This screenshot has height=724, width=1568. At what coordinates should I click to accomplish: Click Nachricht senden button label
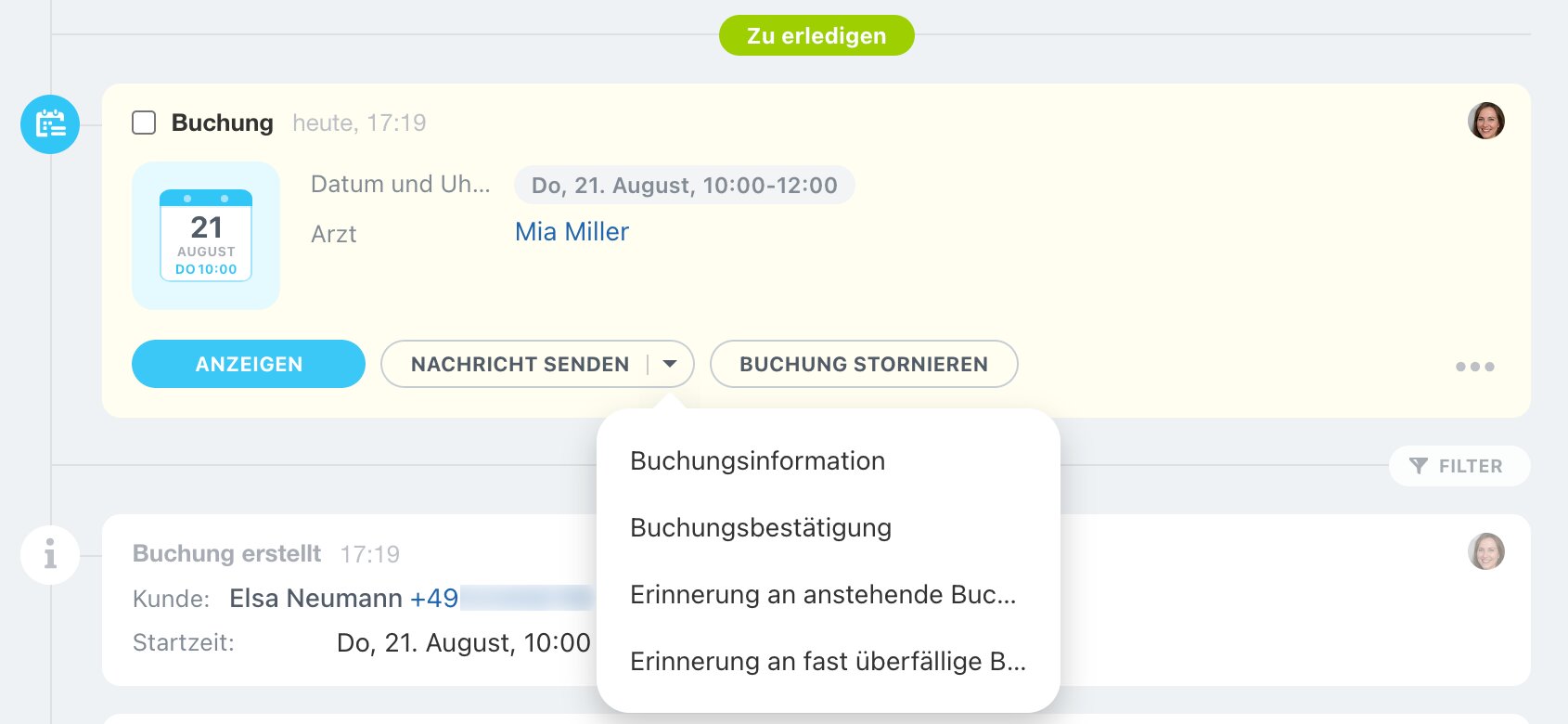[520, 364]
